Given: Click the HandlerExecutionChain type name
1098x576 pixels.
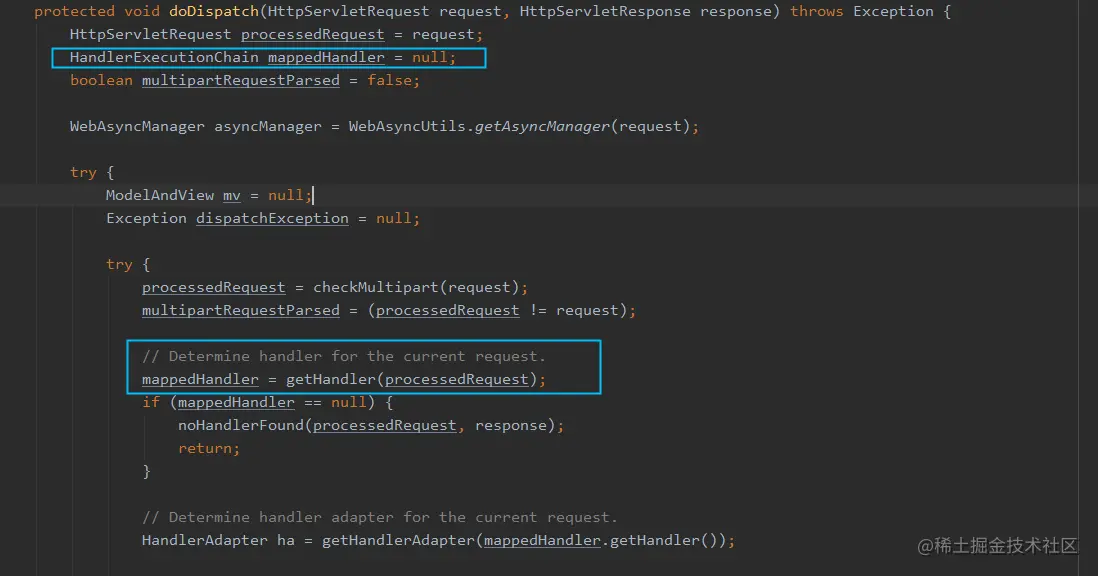Looking at the screenshot, I should click(164, 57).
